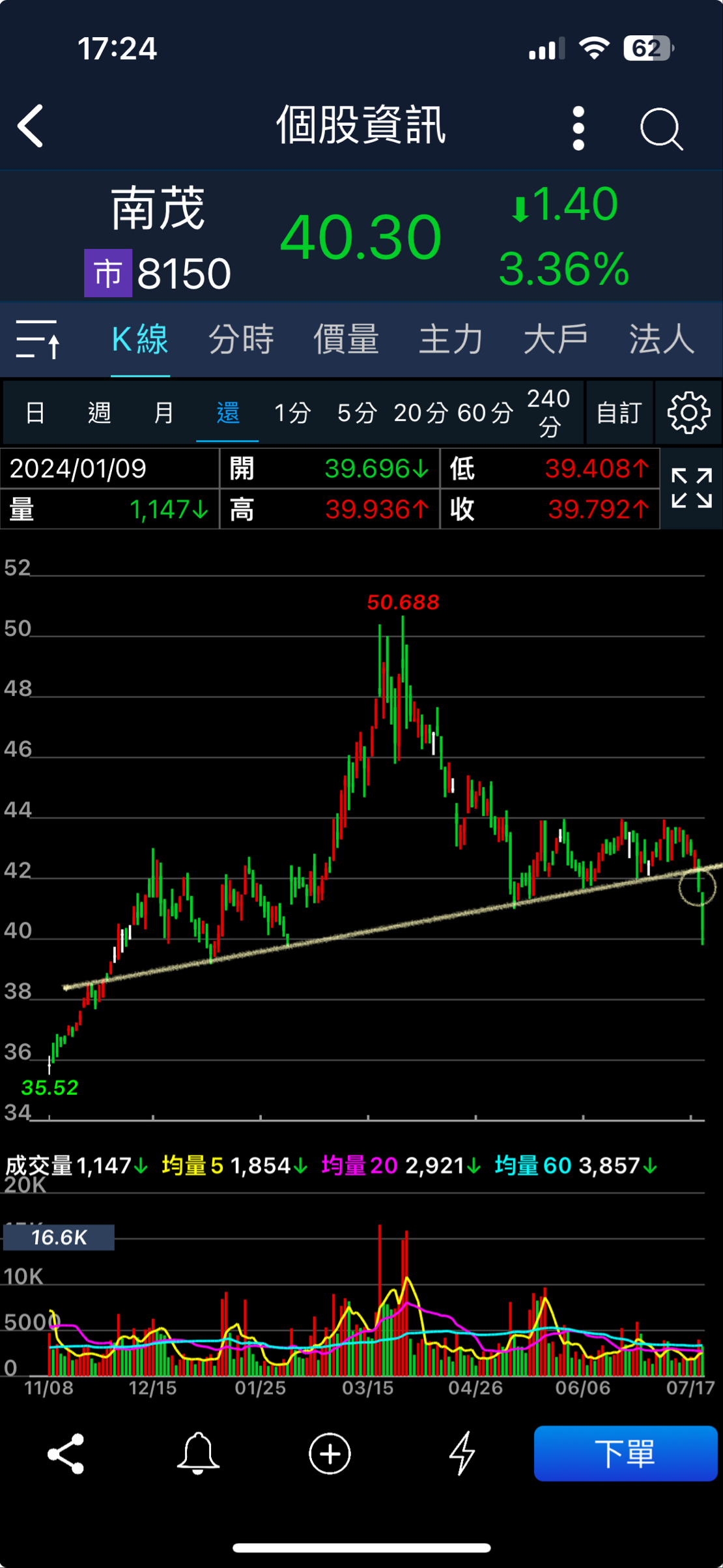Tap the back arrow icon
The height and width of the screenshot is (1568, 723).
click(x=31, y=126)
